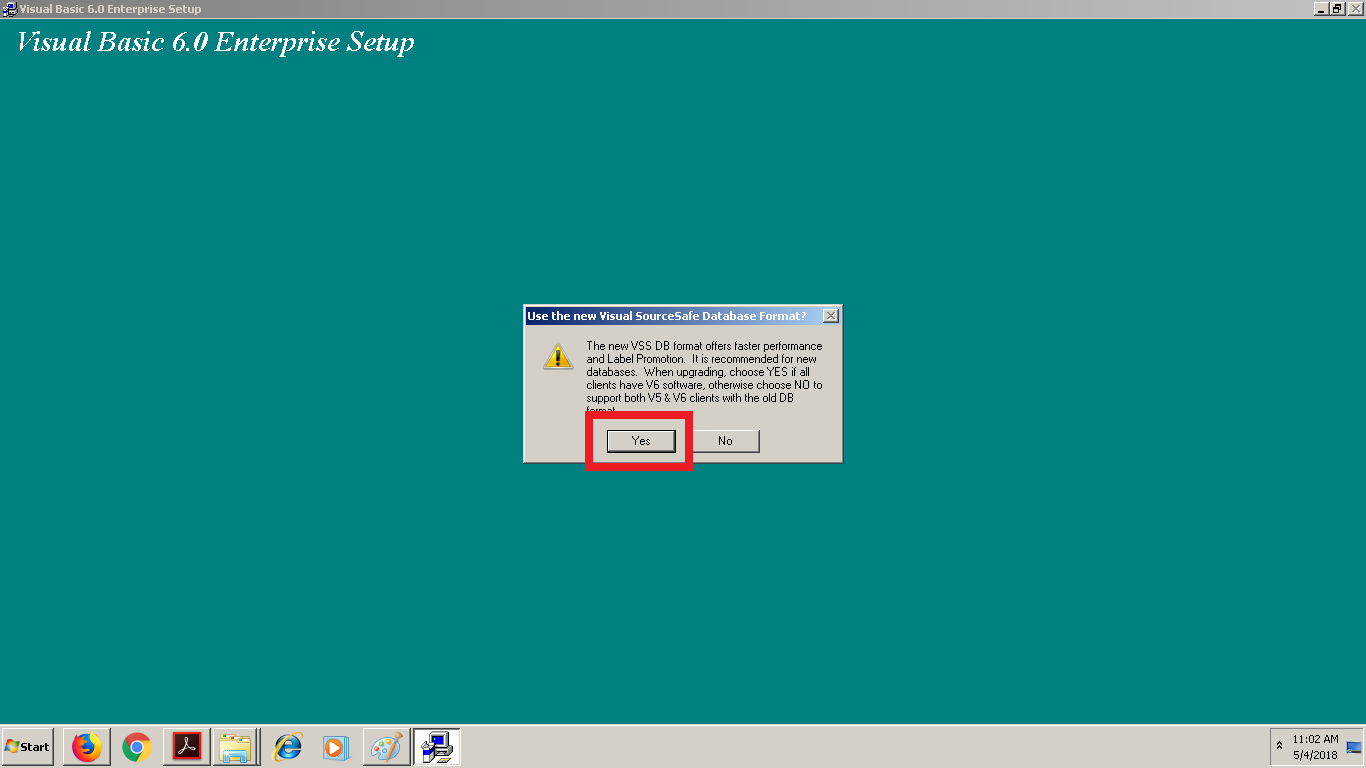
Task: Open Windows Media Player taskbar icon
Action: pos(336,747)
